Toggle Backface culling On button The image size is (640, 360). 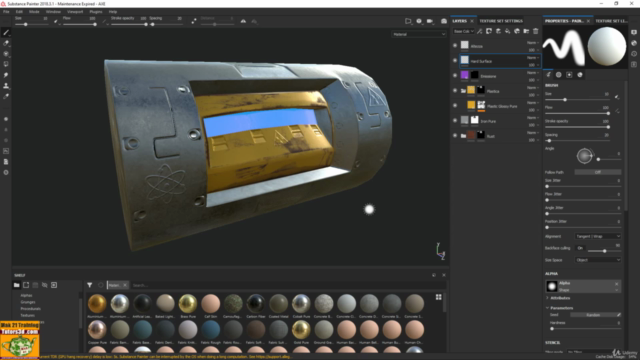click(x=580, y=248)
